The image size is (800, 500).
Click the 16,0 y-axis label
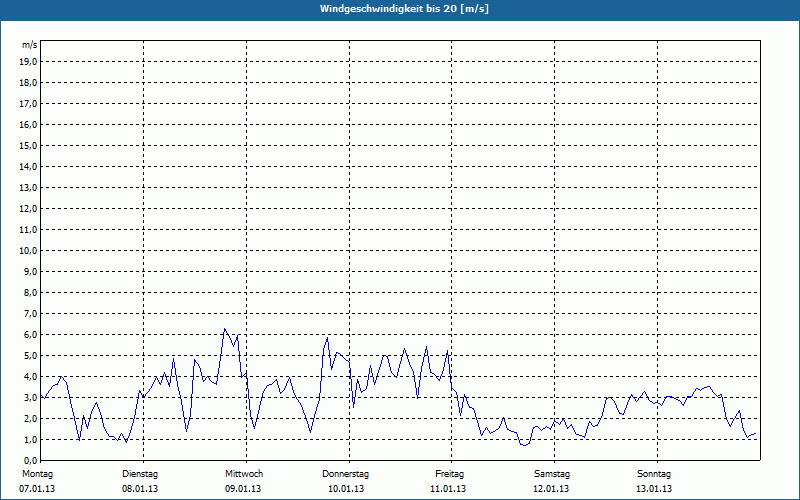tap(29, 124)
